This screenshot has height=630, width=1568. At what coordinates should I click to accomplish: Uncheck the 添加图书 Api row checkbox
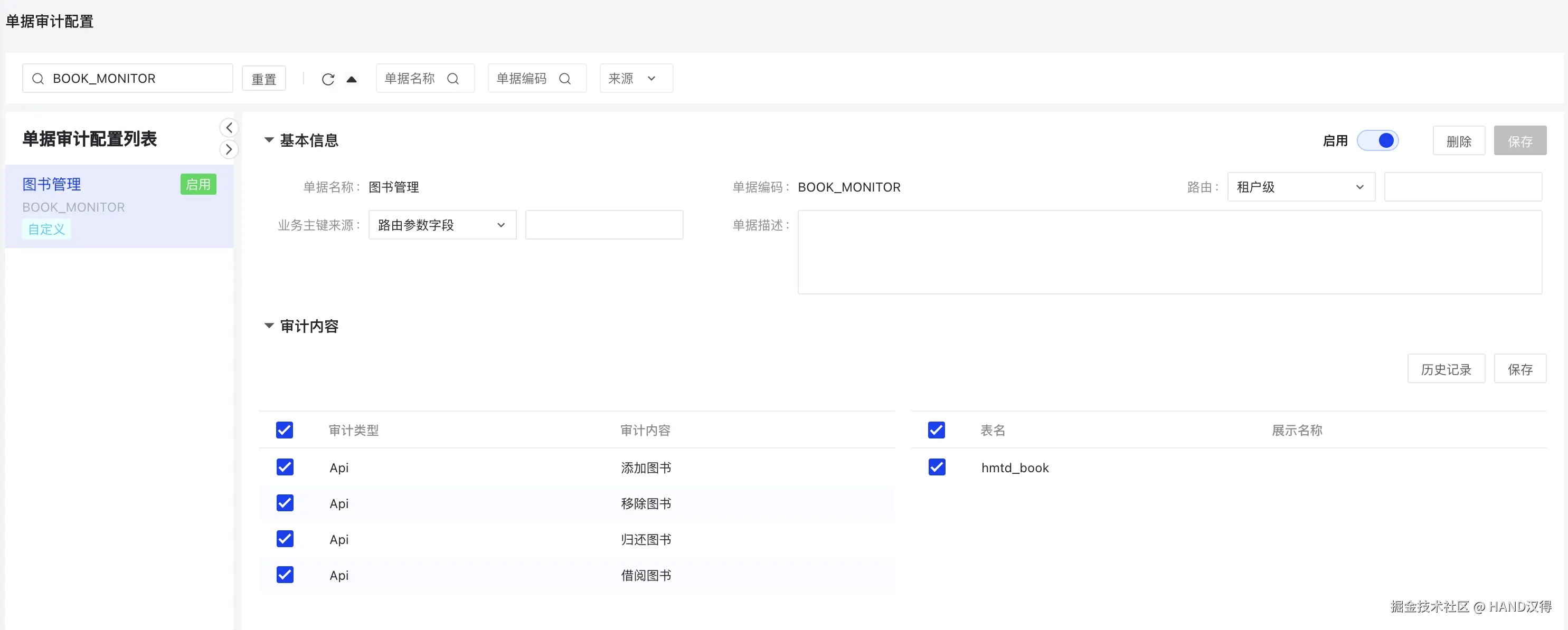pos(285,467)
